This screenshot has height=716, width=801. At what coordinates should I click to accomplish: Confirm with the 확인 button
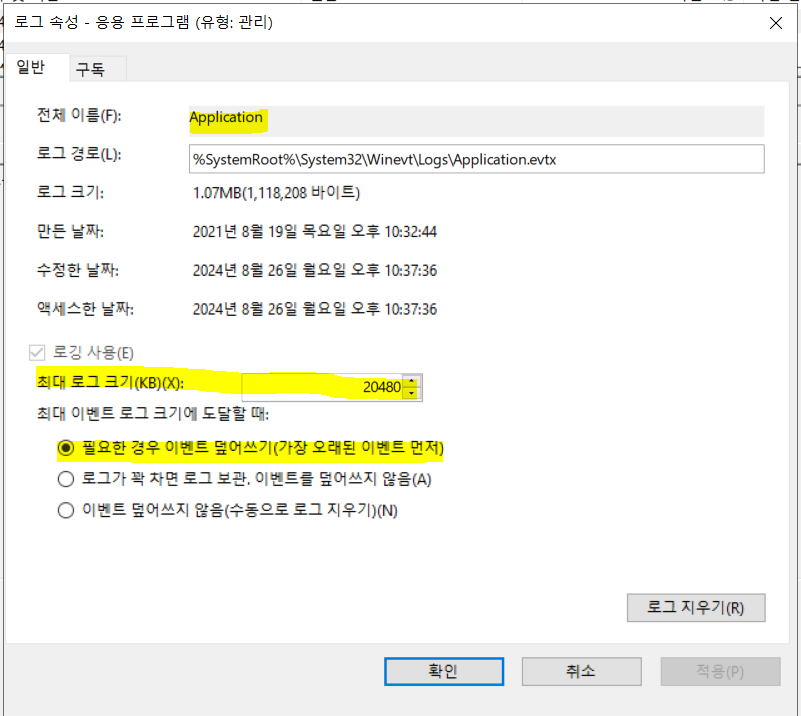(x=443, y=671)
